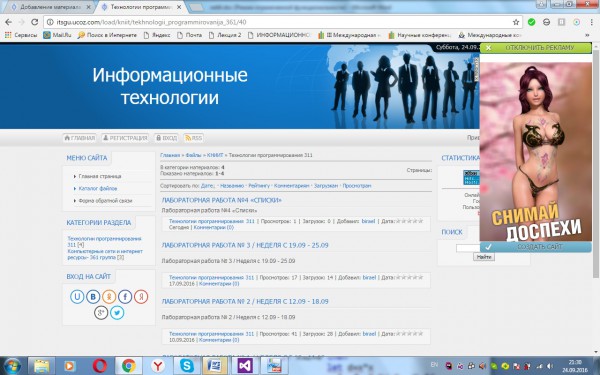Open Yandex Browser from taskbar
Image resolution: width=600 pixels, height=375 pixels.
tap(158, 366)
